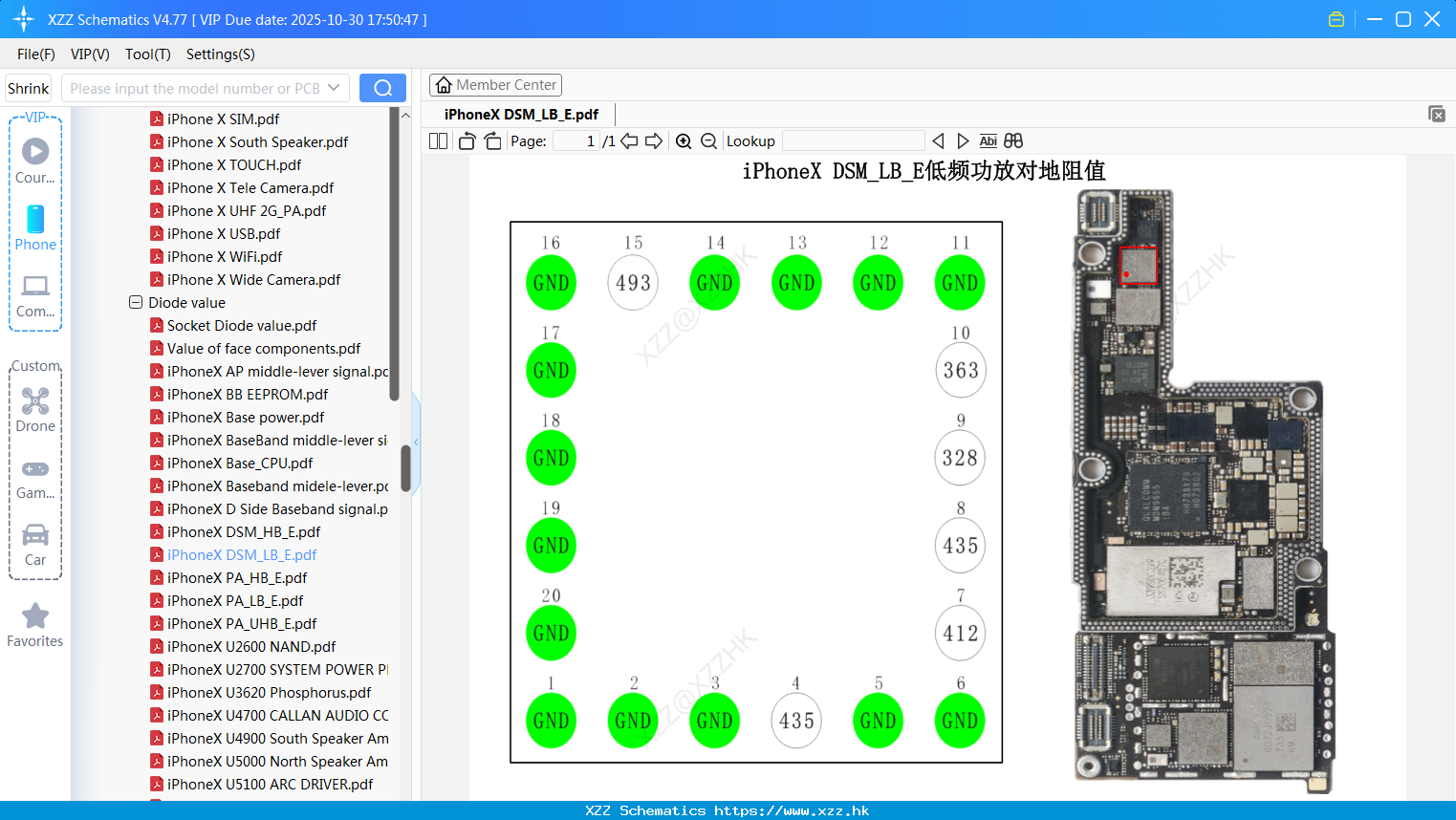Click the red highlighted chip on board
The width and height of the screenshot is (1456, 820).
pos(1139,265)
